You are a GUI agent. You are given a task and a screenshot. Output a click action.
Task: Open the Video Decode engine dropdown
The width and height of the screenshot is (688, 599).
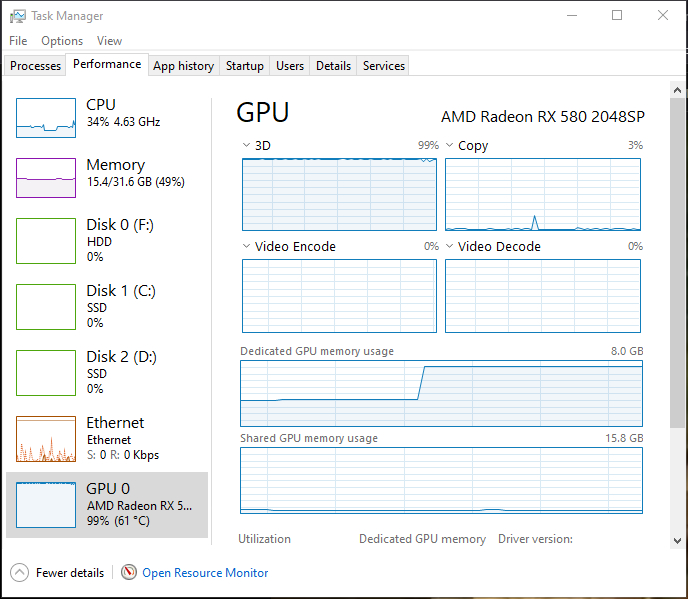pyautogui.click(x=449, y=246)
